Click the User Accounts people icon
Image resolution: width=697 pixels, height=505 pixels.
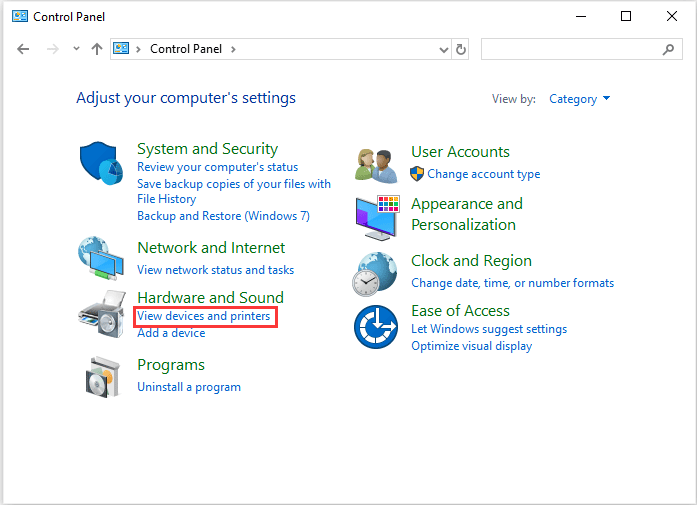376,166
